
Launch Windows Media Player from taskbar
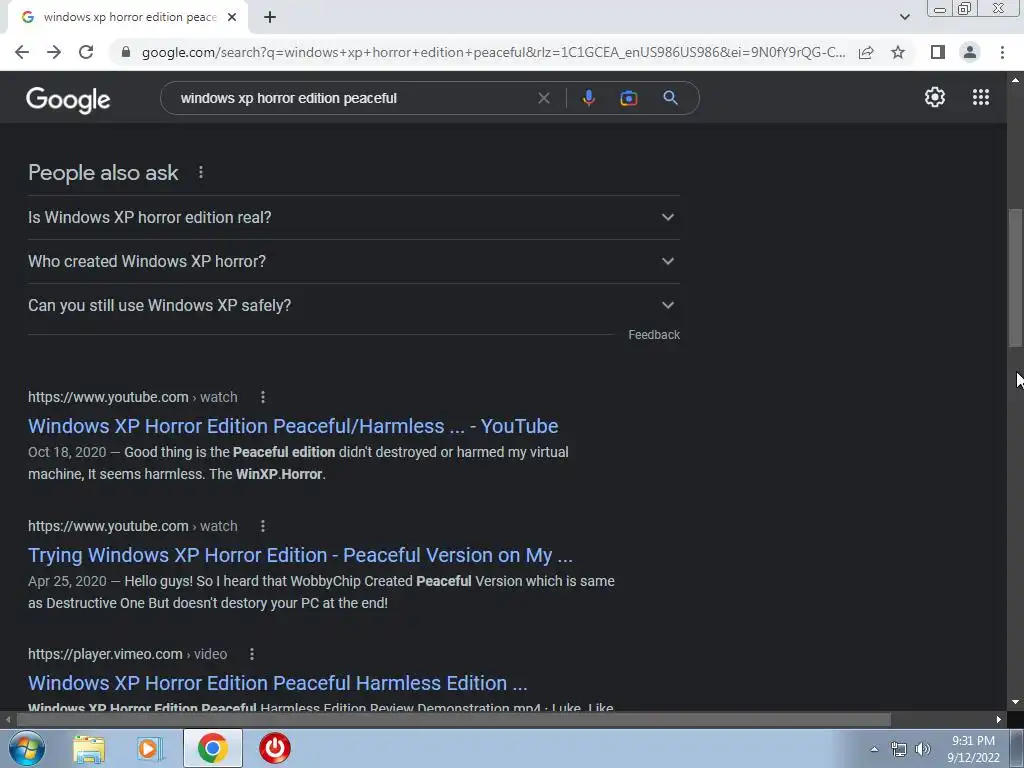[x=150, y=748]
